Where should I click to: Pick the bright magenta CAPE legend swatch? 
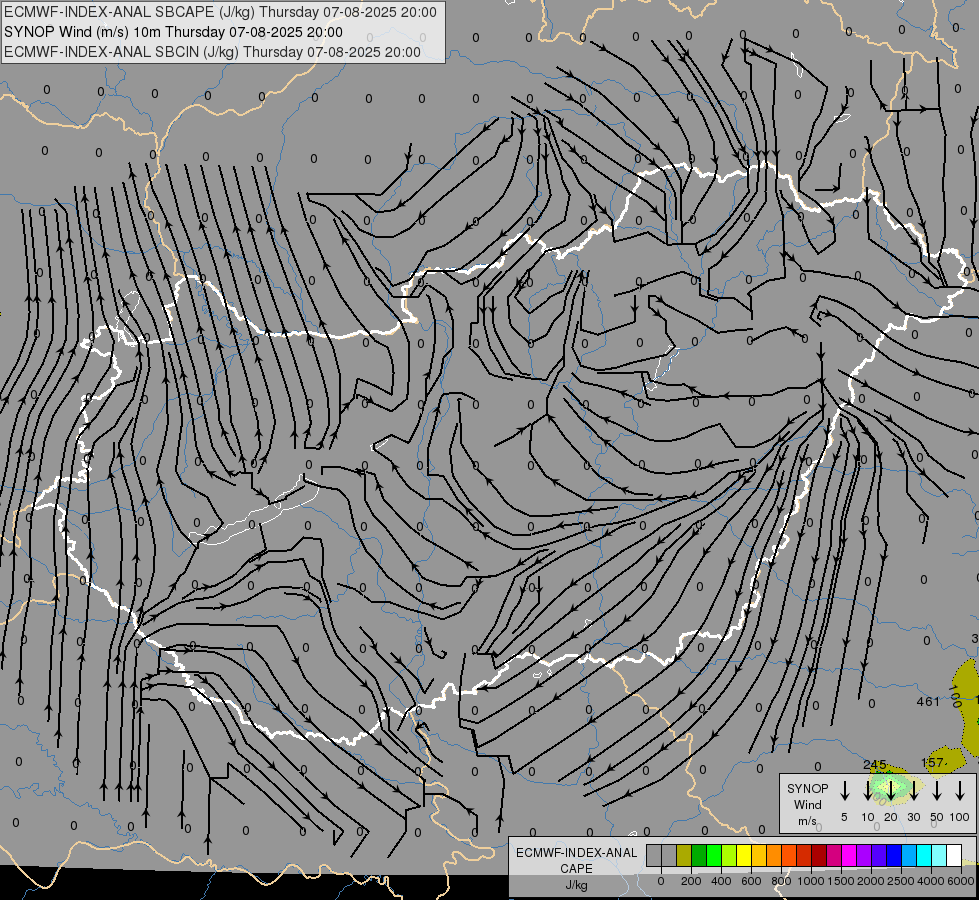click(x=849, y=855)
